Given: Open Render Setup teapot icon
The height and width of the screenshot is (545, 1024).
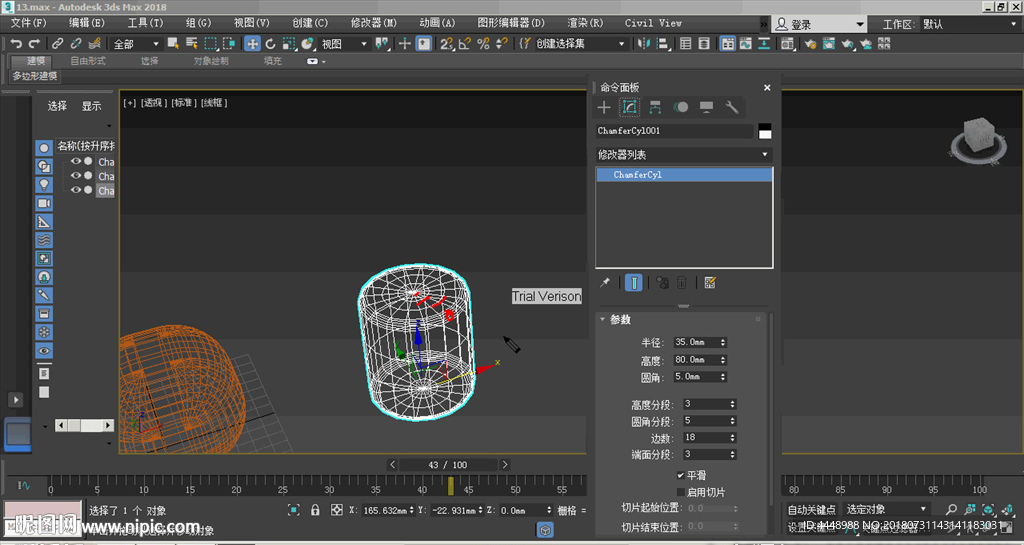Looking at the screenshot, I should [810, 44].
